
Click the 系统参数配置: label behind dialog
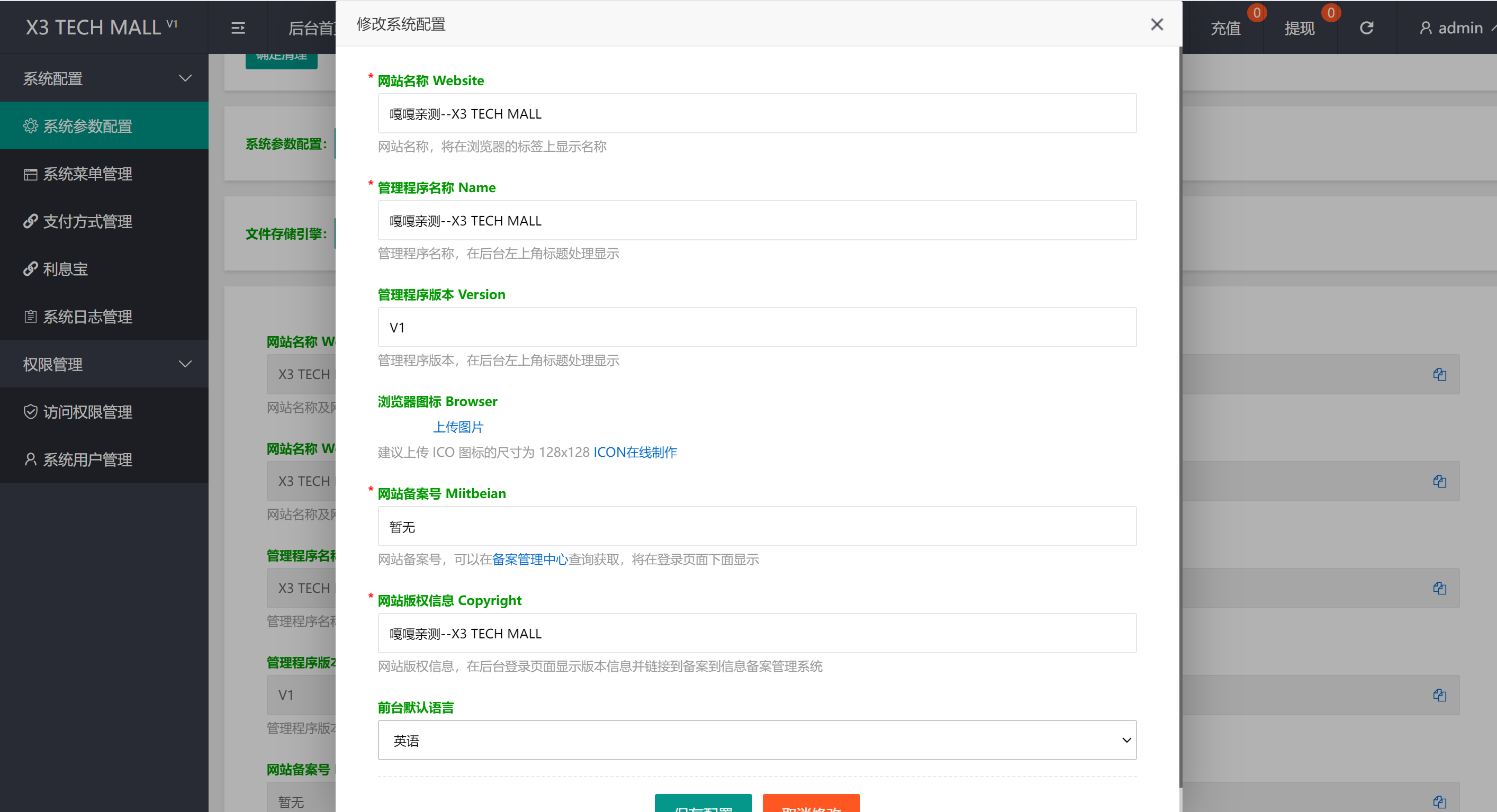(x=286, y=144)
